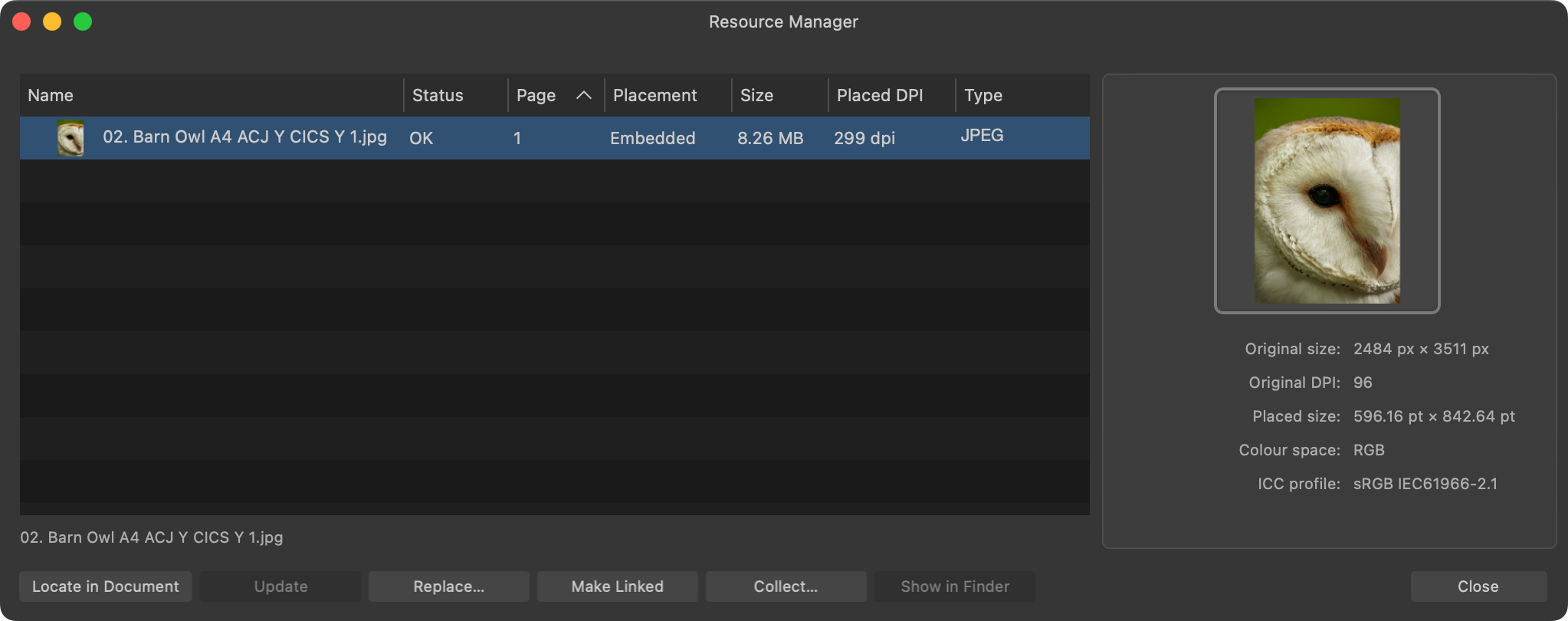
Task: Click the yellow minimize window button
Action: click(52, 21)
